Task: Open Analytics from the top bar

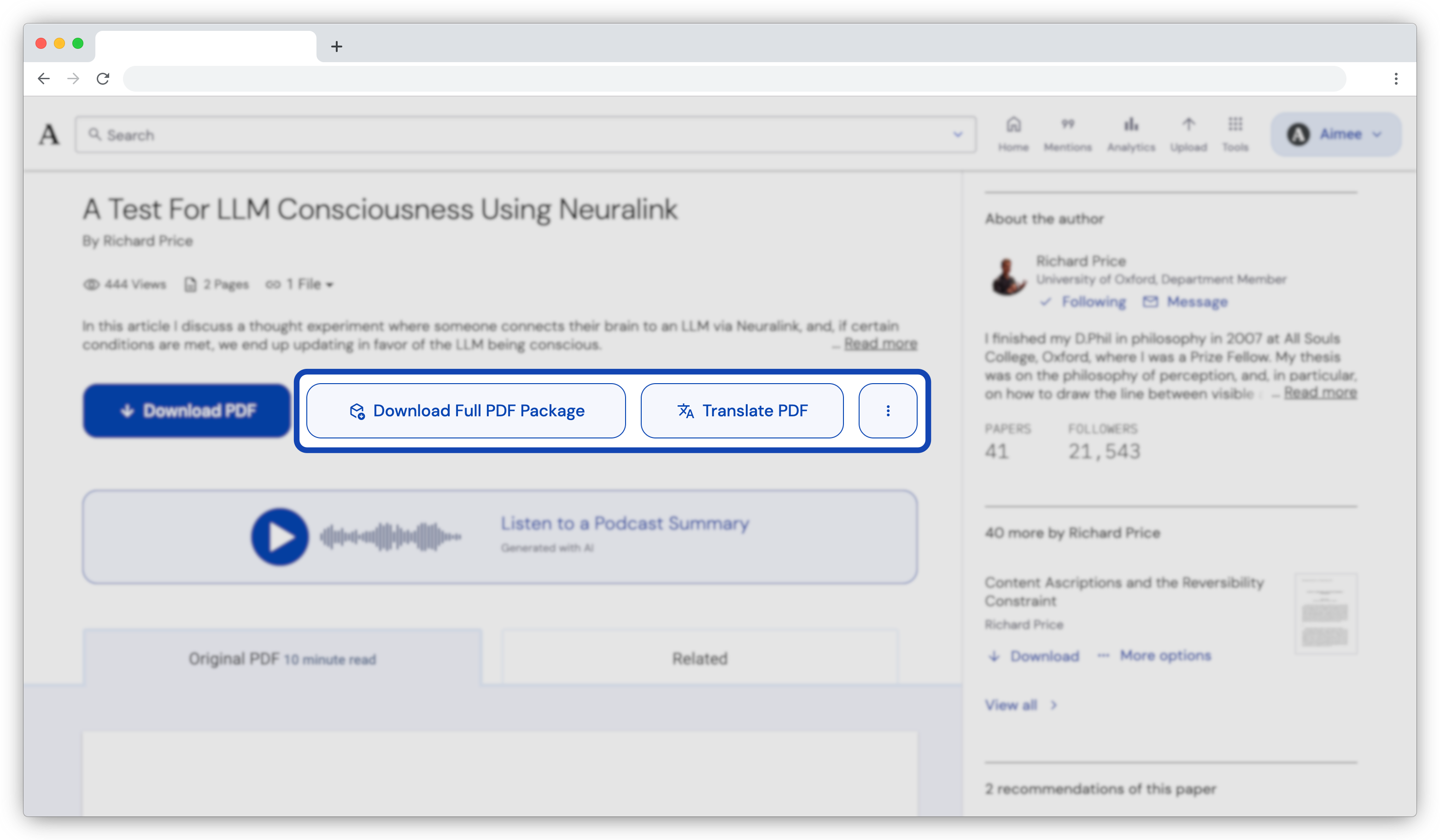Action: pos(1131,134)
